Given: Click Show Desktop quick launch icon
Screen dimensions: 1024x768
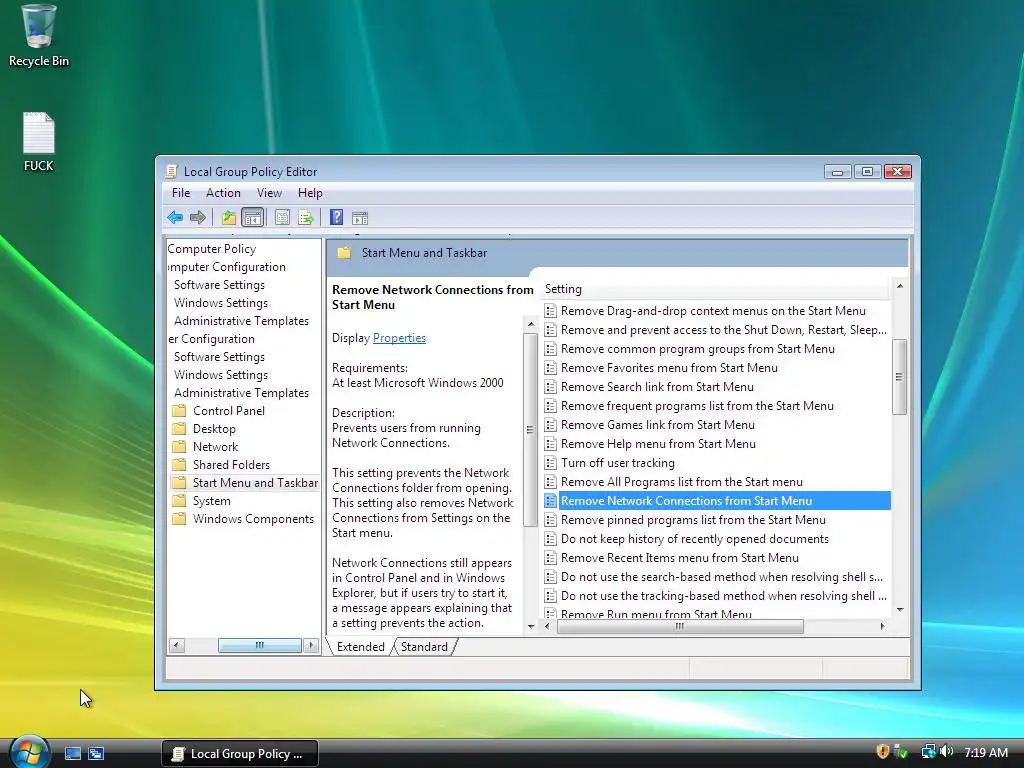Looking at the screenshot, I should pos(72,754).
